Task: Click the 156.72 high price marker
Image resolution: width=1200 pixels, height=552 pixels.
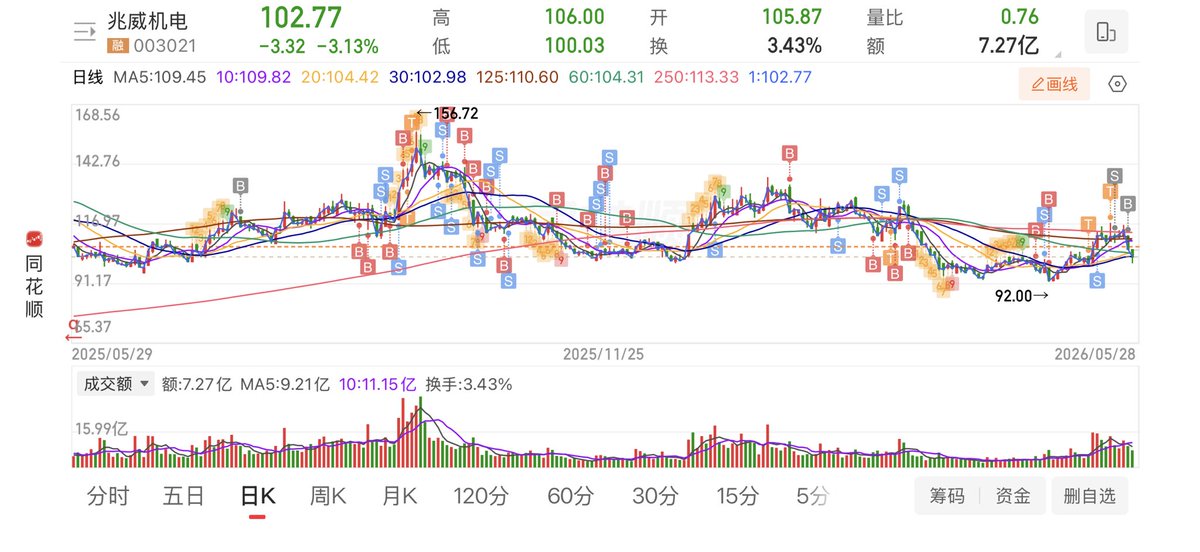Action: point(447,114)
